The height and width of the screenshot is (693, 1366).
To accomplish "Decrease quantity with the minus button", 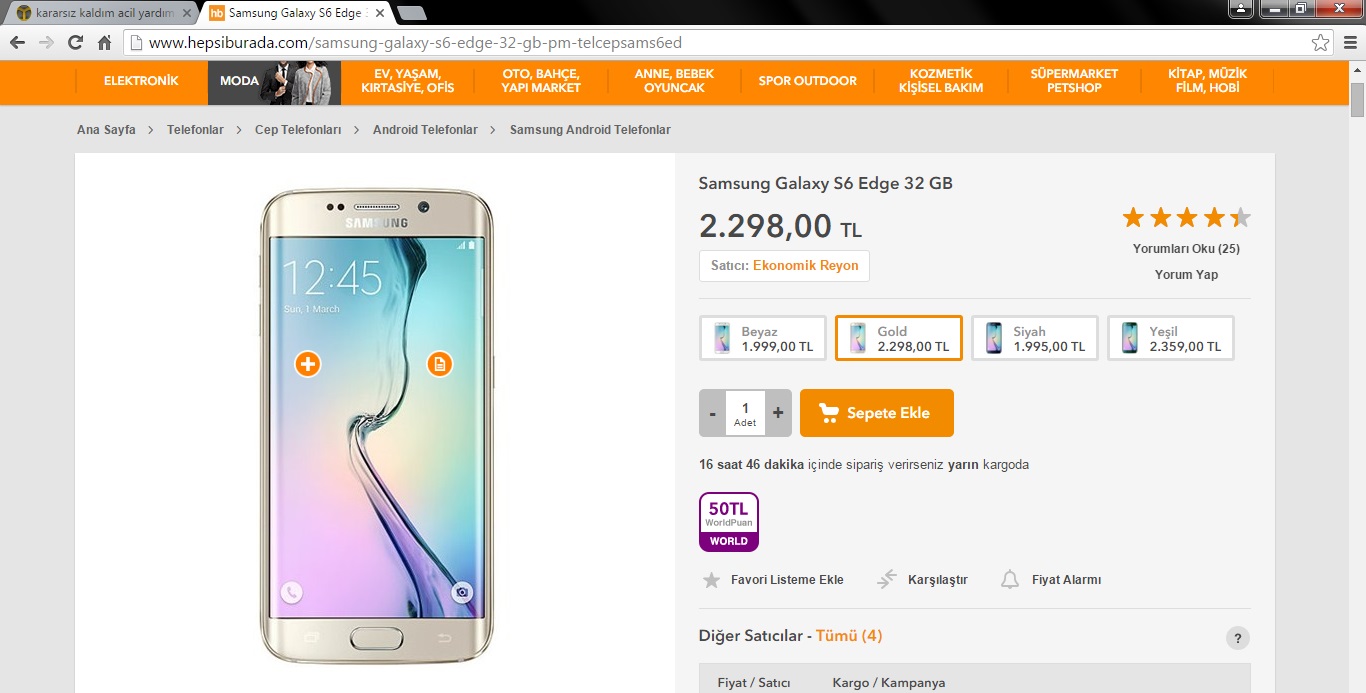I will [712, 413].
